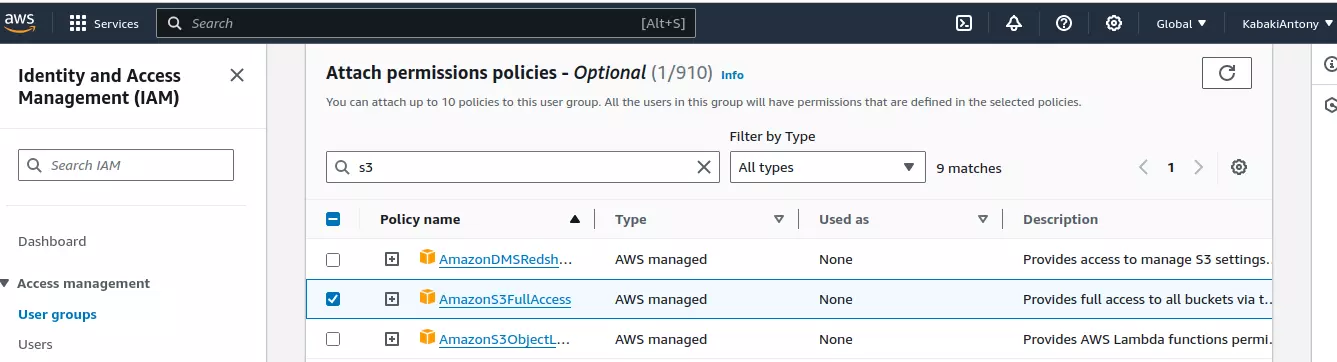Open the Global region dropdown
Image resolution: width=1337 pixels, height=362 pixels.
coord(1181,23)
